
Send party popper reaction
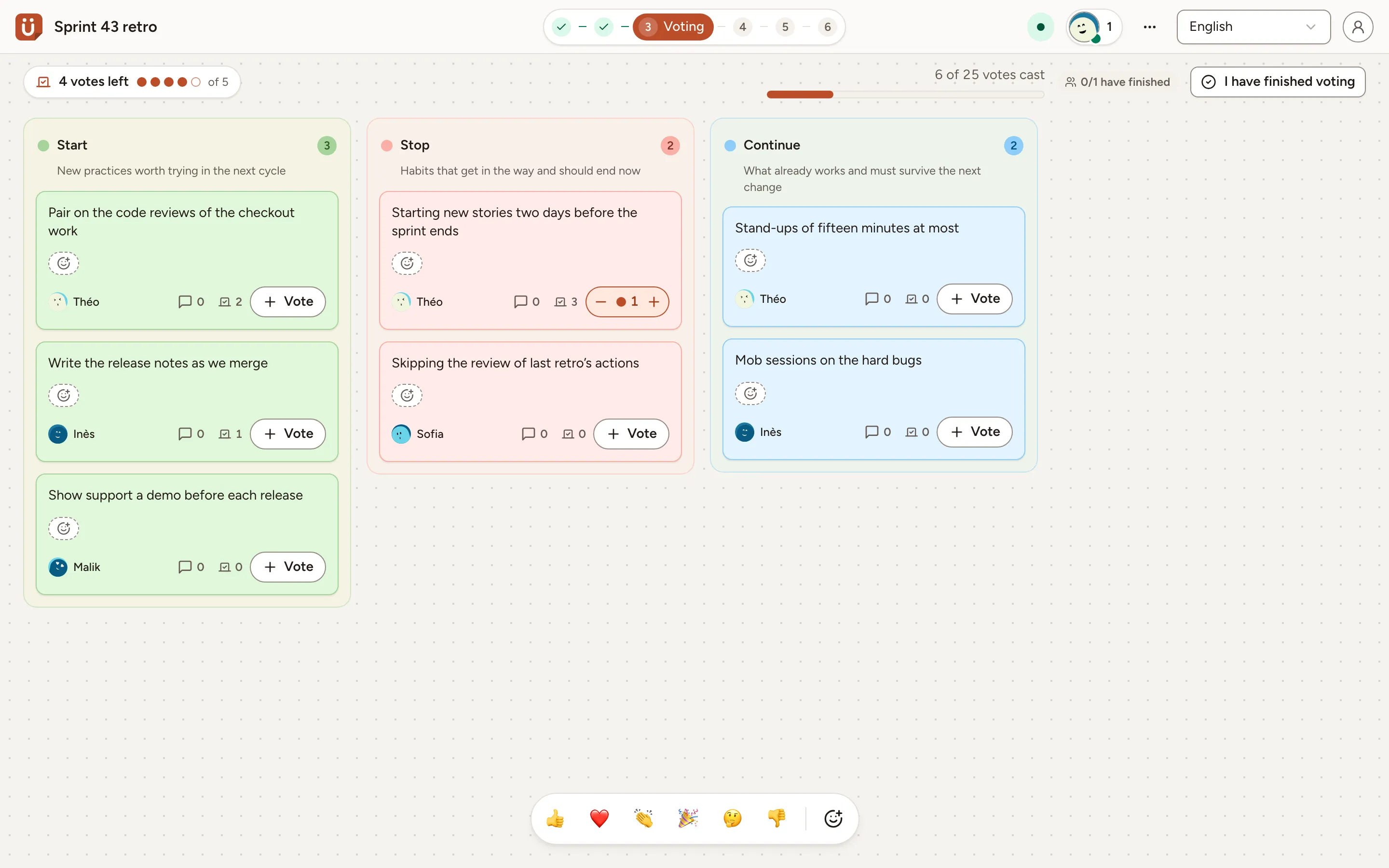[688, 819]
